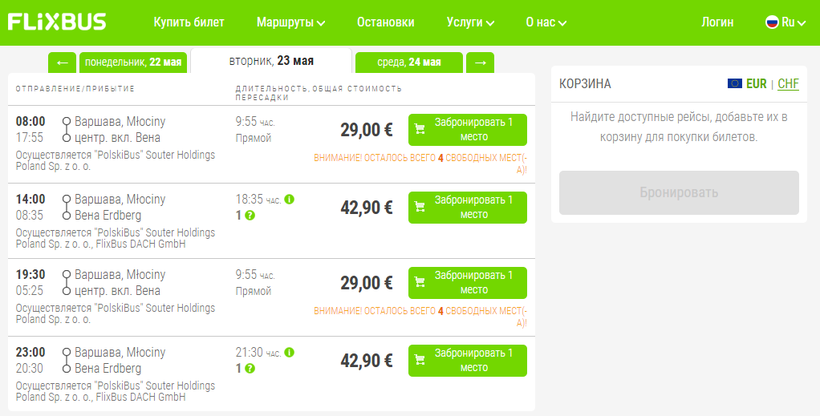
Task: Click info icon beside 21:30 duration
Action: (290, 352)
